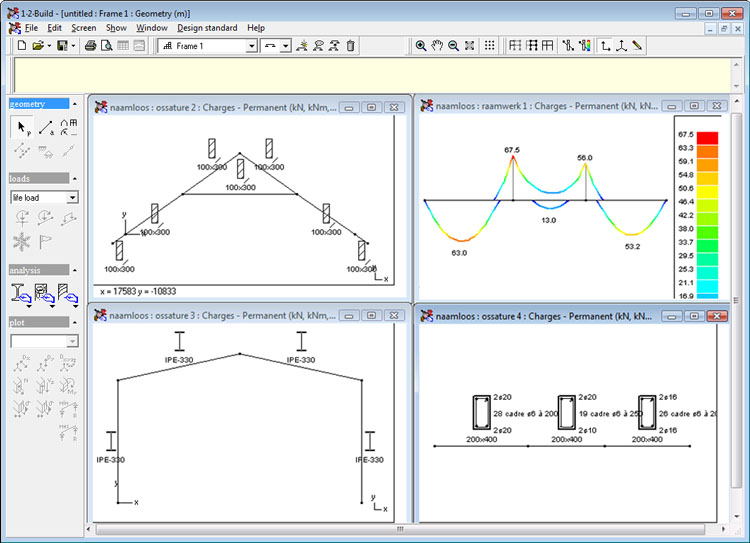Toggle the pencil edit tool in toolbar
This screenshot has height=543, width=750.
point(637,46)
